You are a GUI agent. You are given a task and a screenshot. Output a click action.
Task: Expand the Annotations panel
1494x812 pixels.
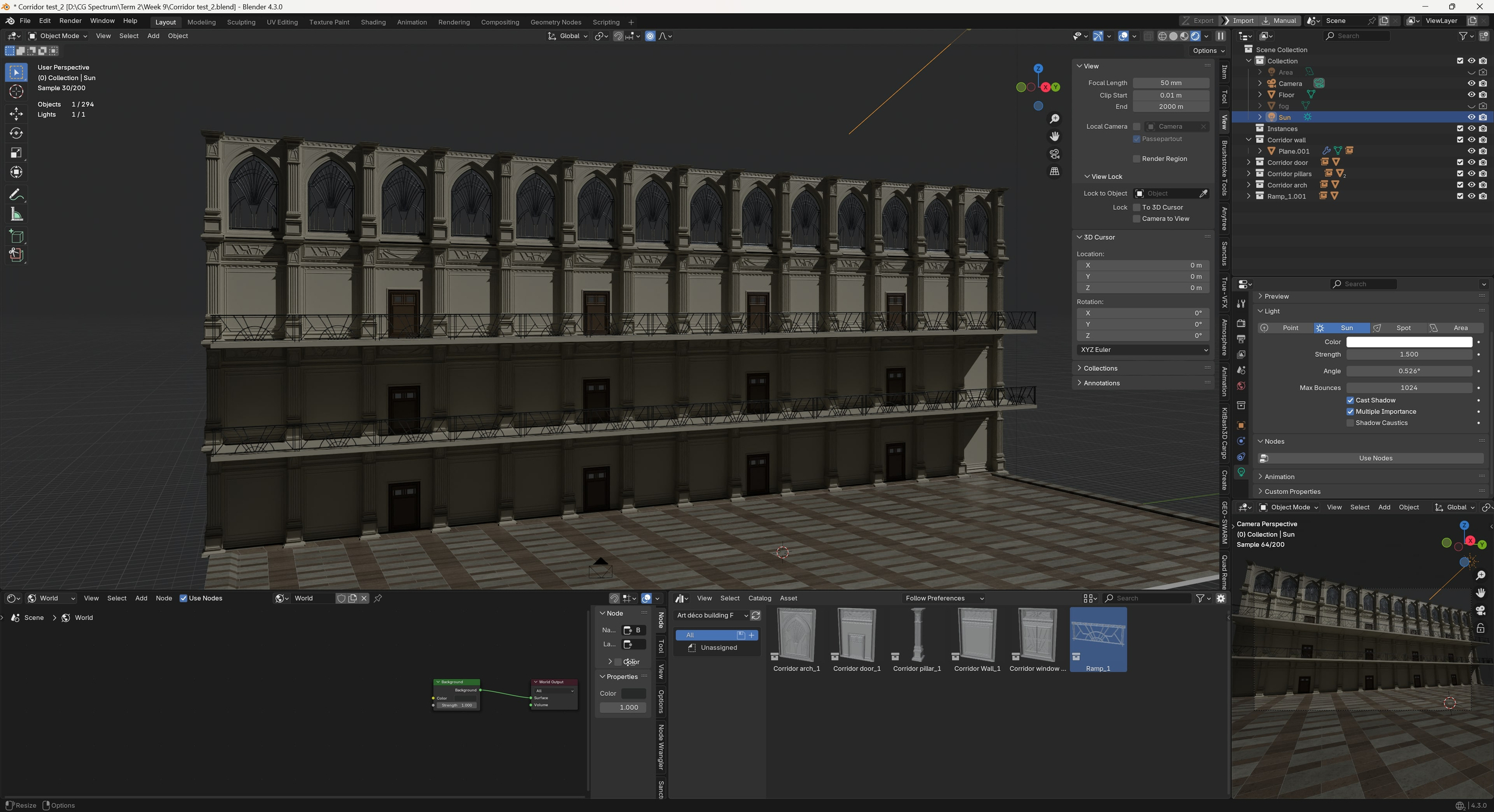1101,383
